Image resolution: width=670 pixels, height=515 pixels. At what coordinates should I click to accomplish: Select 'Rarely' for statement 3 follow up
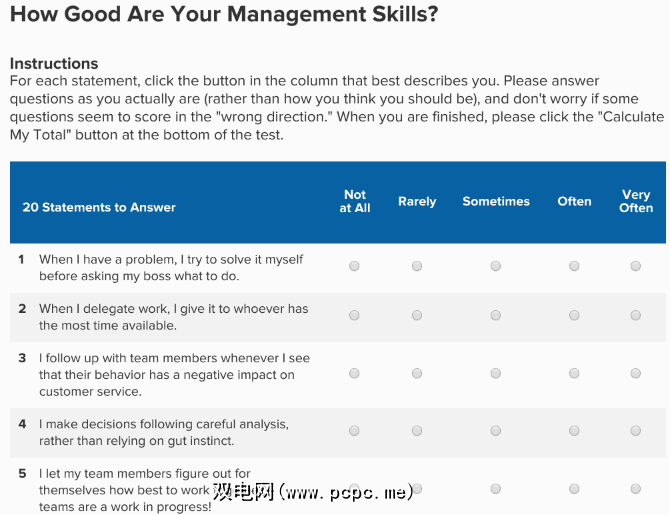(x=417, y=373)
